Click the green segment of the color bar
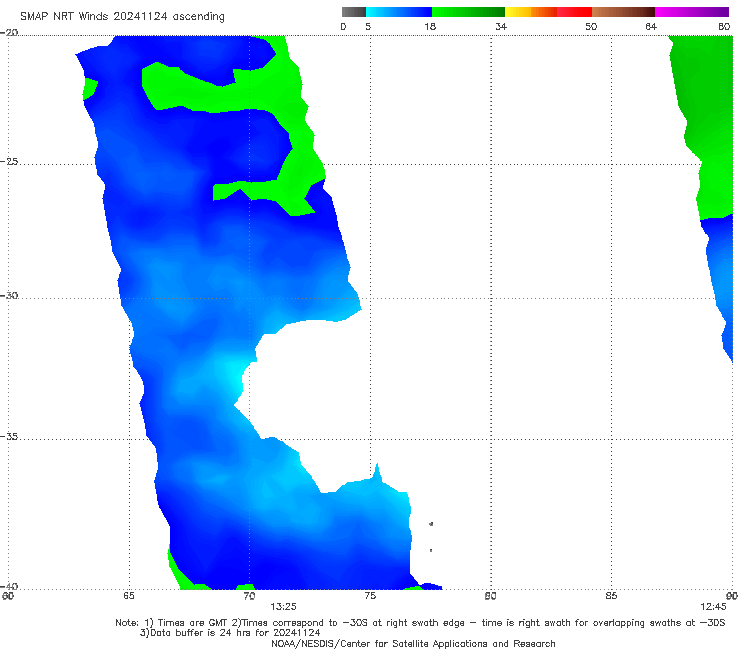 (x=468, y=12)
